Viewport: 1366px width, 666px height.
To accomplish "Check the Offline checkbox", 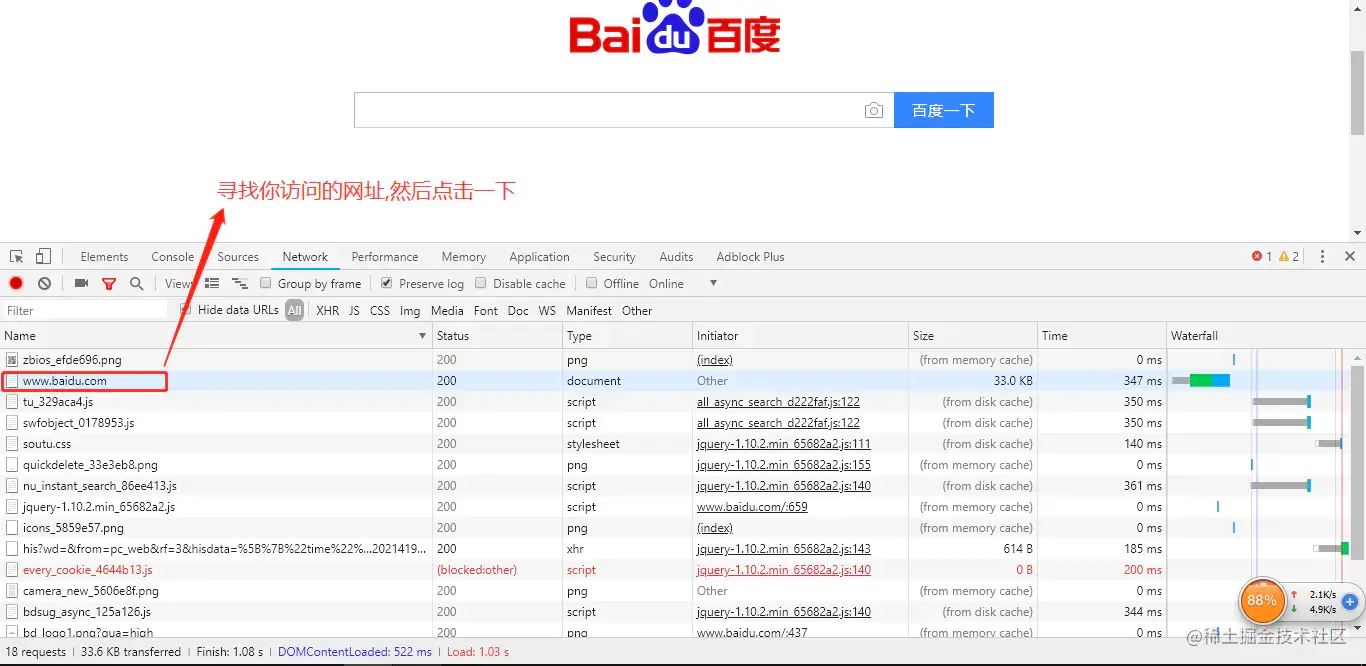I will [x=592, y=283].
